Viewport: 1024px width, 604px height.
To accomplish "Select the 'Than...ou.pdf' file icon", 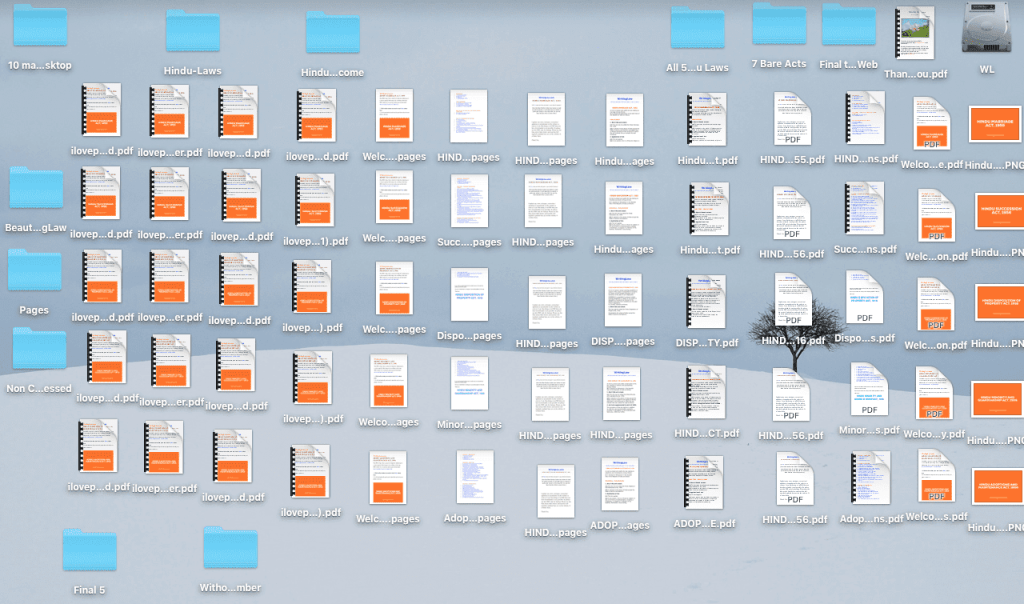I will pos(915,33).
